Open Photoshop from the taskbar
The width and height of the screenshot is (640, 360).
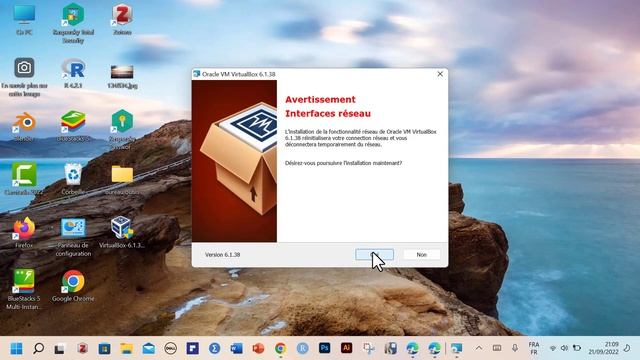coord(324,348)
